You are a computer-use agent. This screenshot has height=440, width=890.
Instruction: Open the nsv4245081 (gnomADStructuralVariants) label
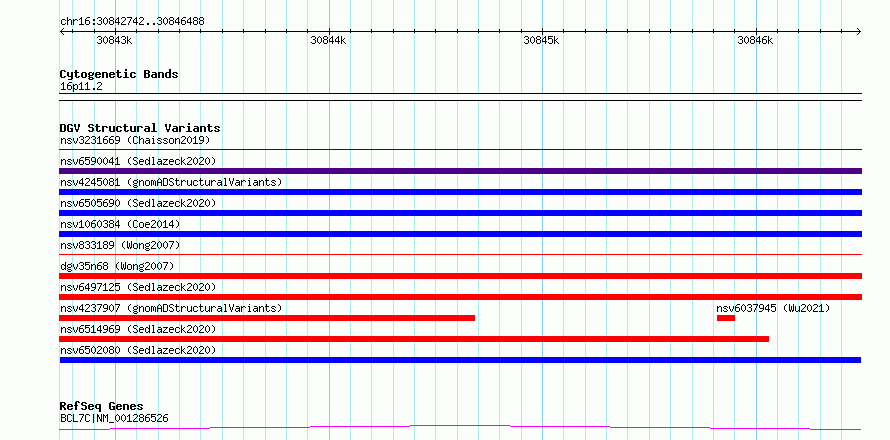171,182
